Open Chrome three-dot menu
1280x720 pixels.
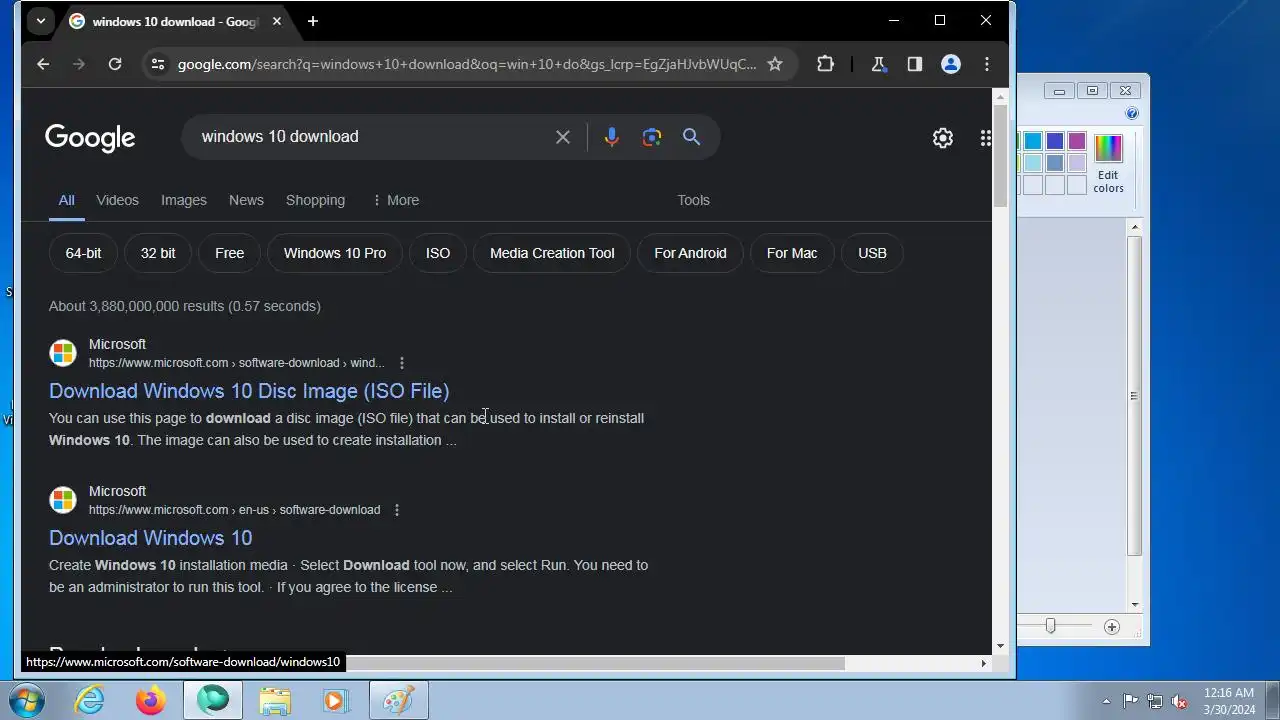[x=987, y=64]
